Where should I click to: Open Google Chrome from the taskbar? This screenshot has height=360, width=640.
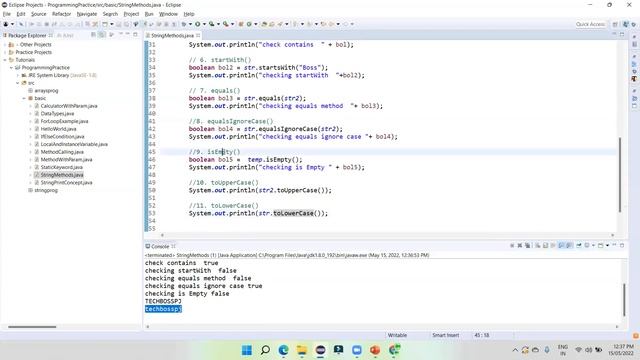pos(394,350)
